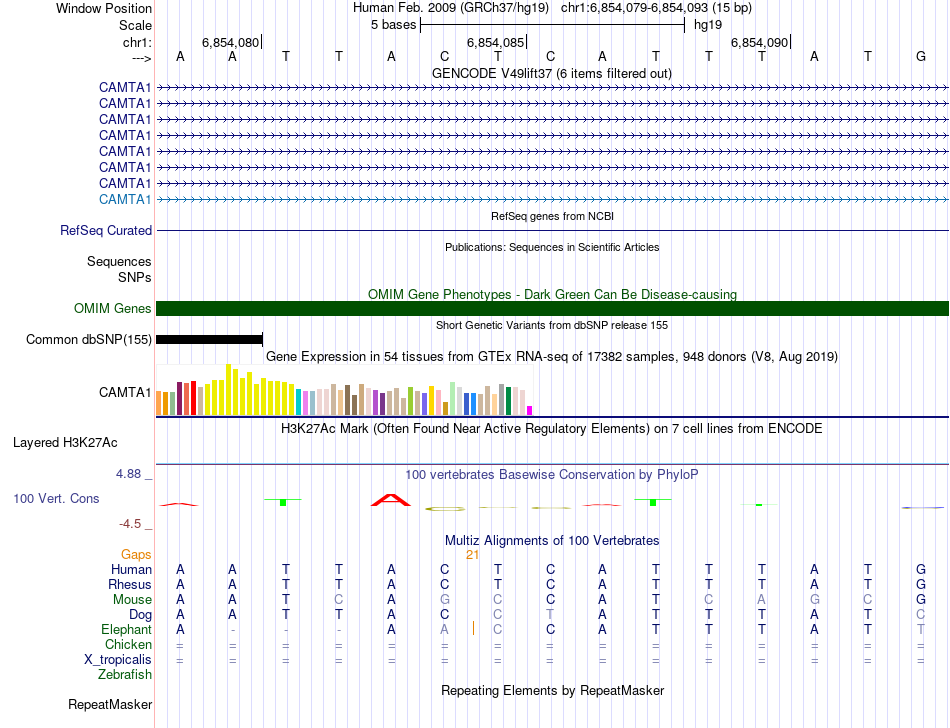
Task: Click the dark green OMIM gene bar
Action: click(x=552, y=308)
